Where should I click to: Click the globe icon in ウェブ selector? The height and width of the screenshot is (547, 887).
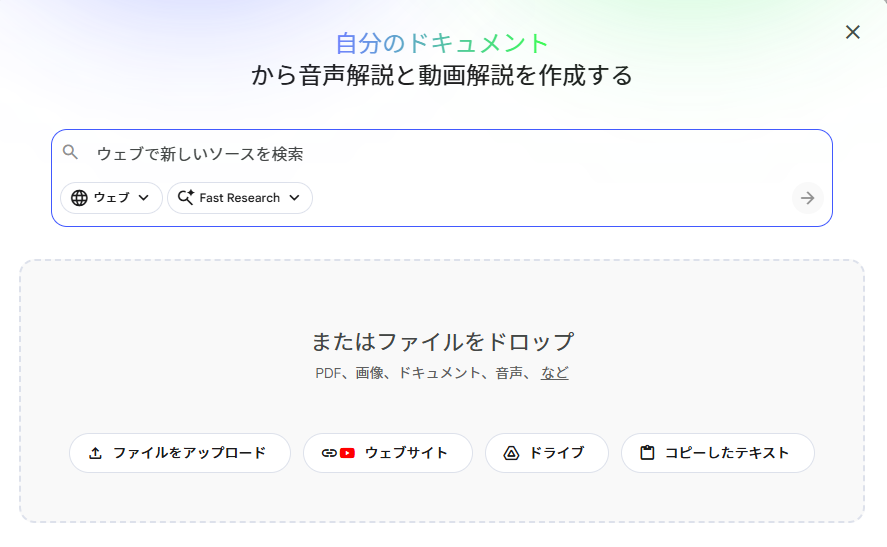point(79,198)
